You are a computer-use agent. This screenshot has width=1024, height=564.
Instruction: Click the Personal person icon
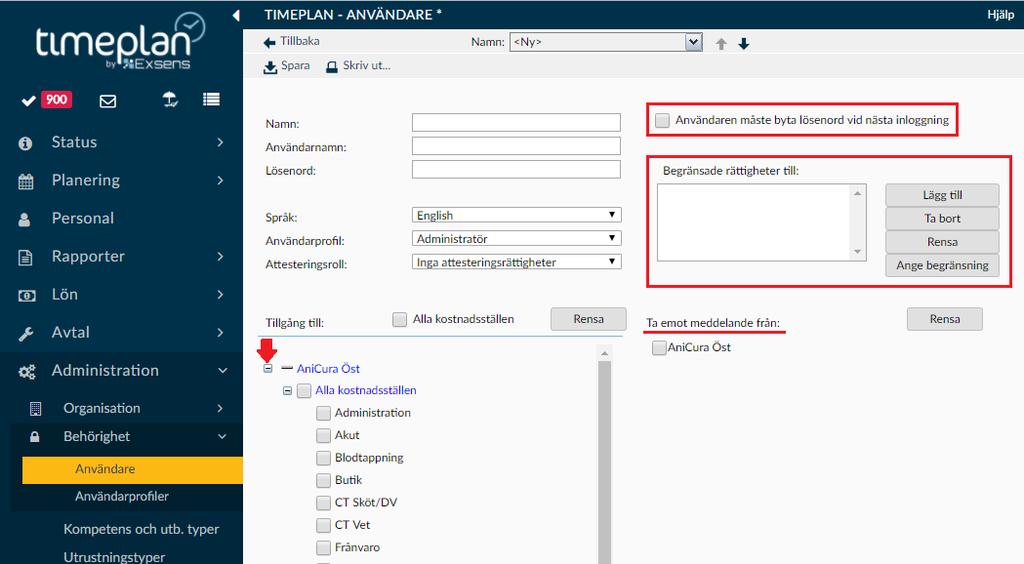point(25,219)
